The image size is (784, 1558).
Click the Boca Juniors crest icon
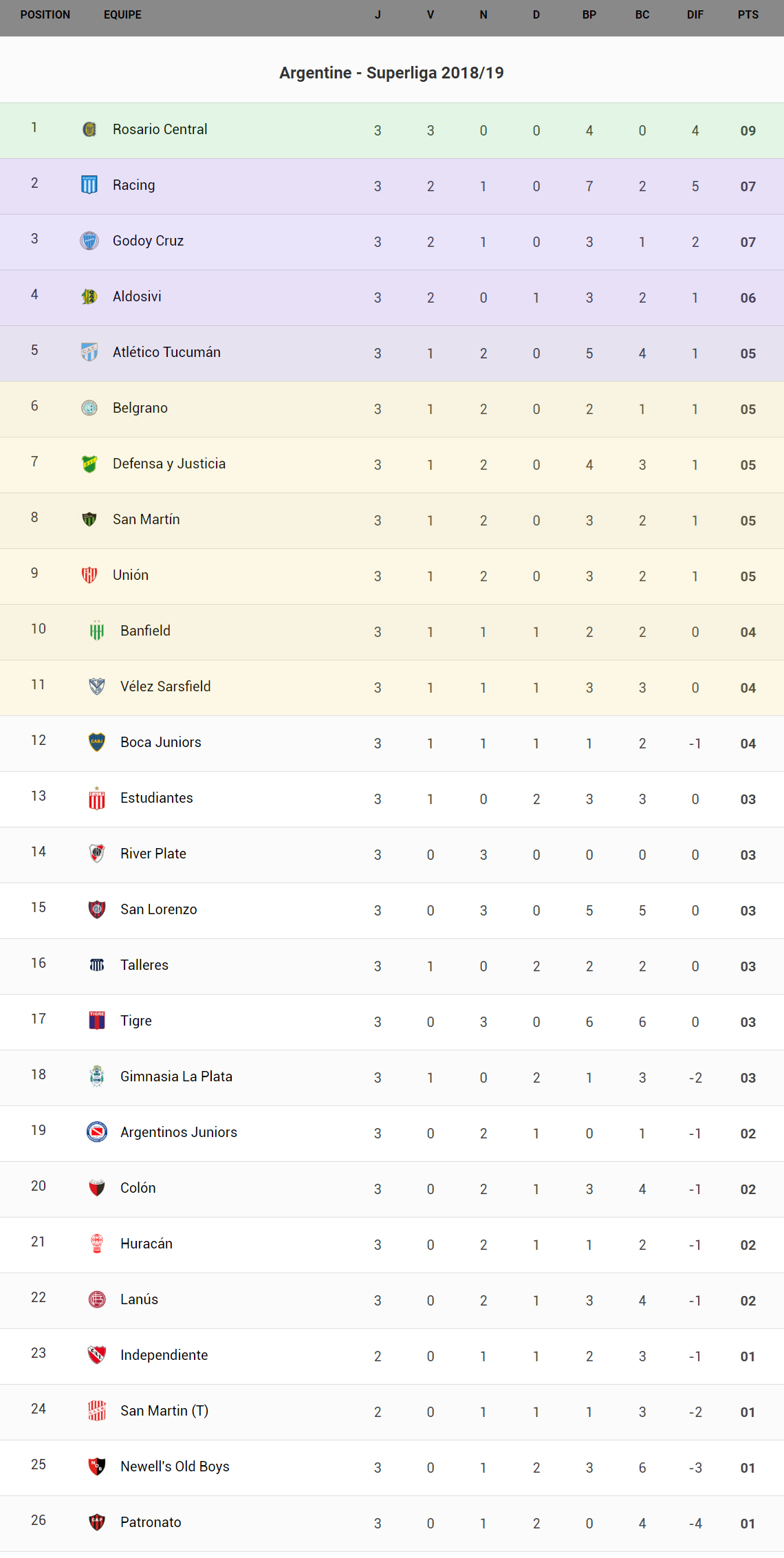97,742
